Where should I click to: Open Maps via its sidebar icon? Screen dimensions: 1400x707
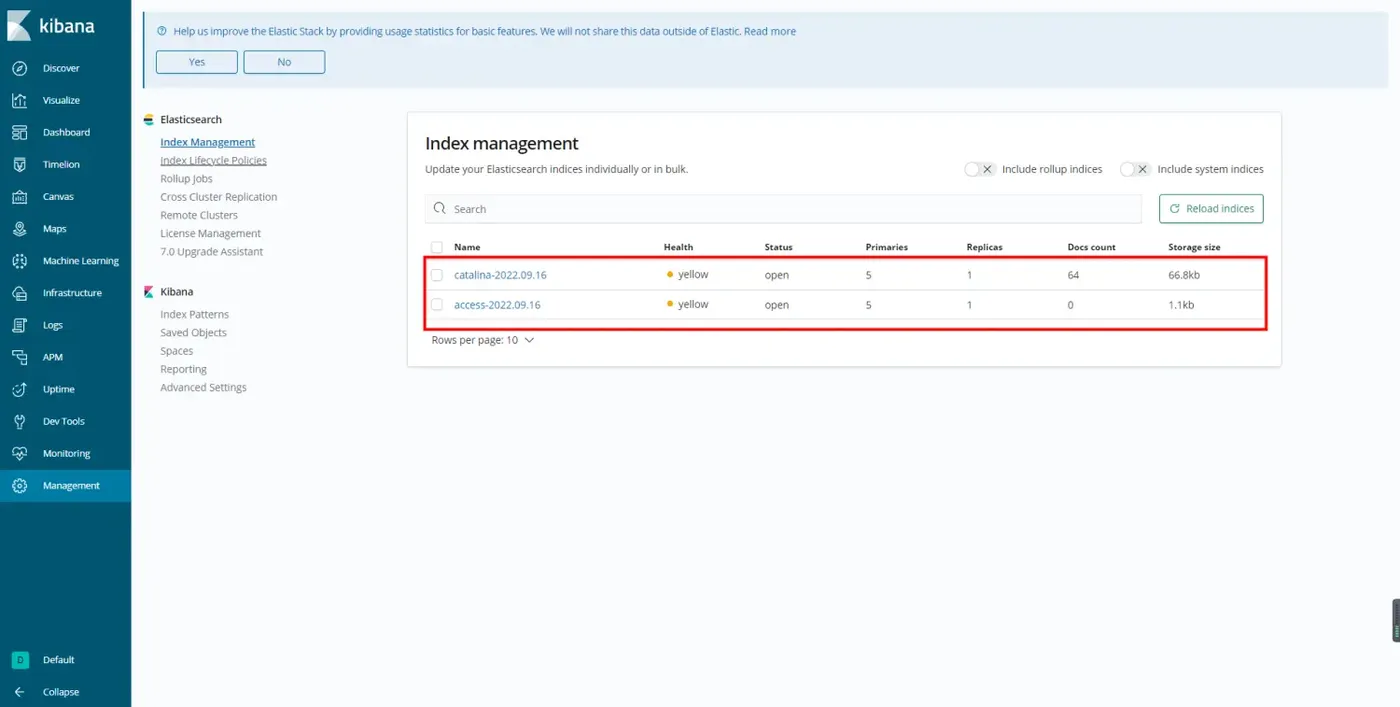(19, 229)
